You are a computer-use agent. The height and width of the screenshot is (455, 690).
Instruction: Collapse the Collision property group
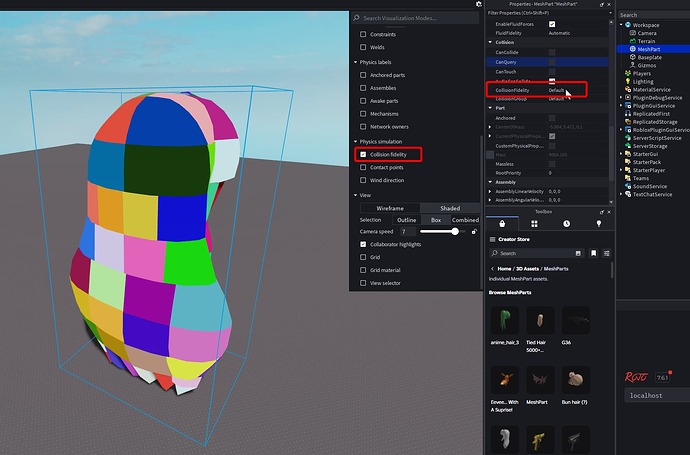[x=490, y=42]
